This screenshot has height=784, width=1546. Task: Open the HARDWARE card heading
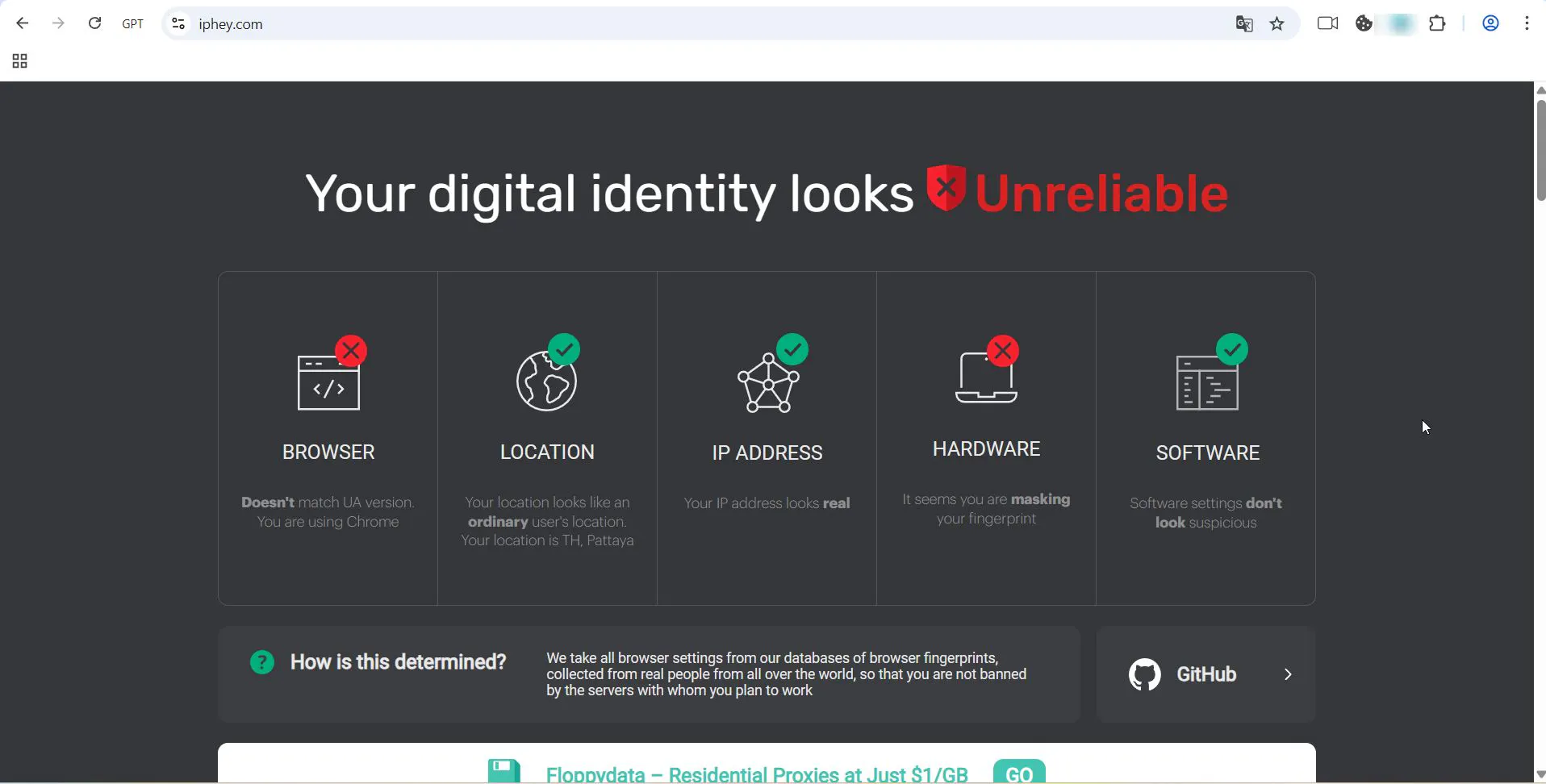(x=987, y=449)
